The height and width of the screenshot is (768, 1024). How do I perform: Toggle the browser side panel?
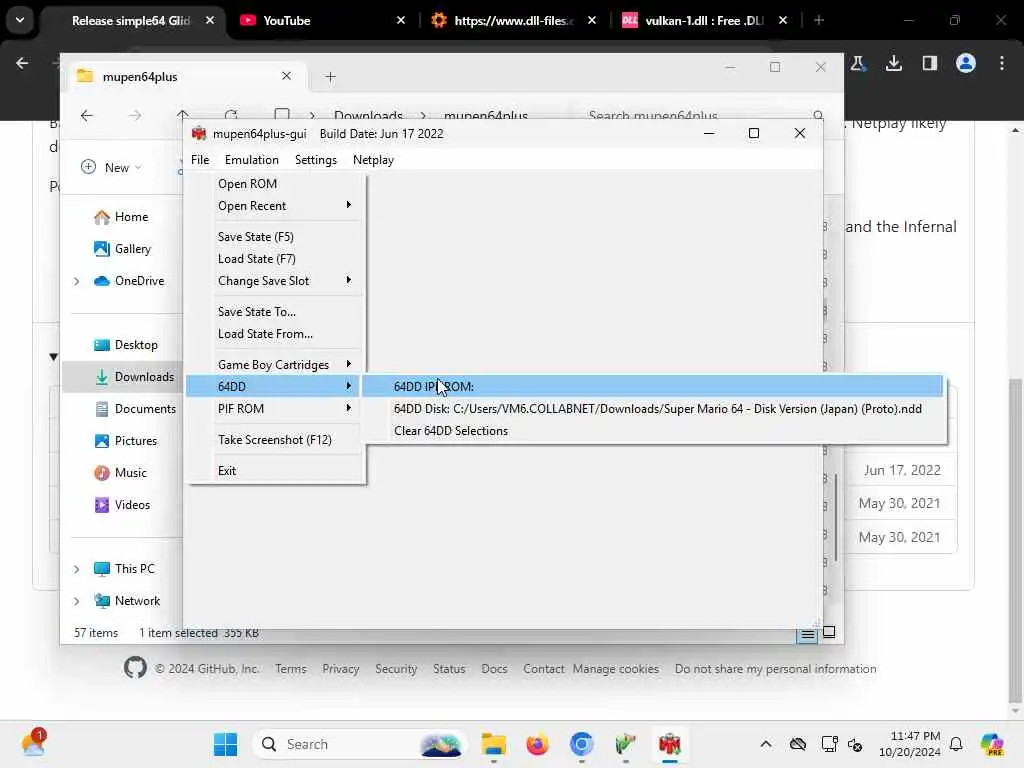(x=930, y=63)
